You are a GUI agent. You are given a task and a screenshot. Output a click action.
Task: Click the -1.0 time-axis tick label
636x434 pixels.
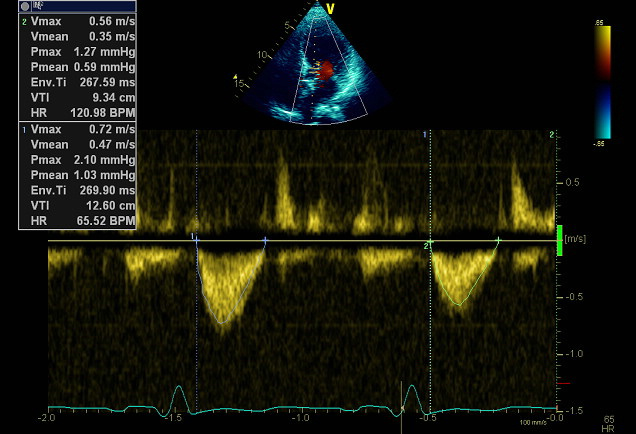tap(299, 417)
